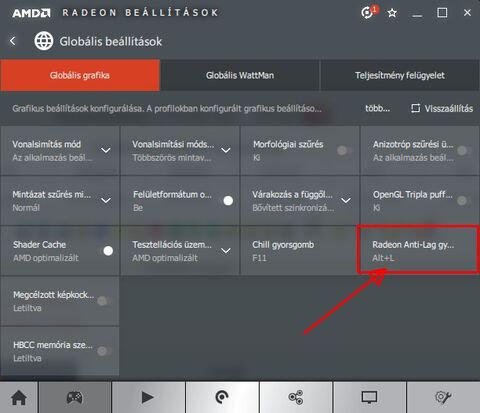Go back with the left arrow icon
Image resolution: width=480 pixels, height=413 pixels.
[x=13, y=41]
